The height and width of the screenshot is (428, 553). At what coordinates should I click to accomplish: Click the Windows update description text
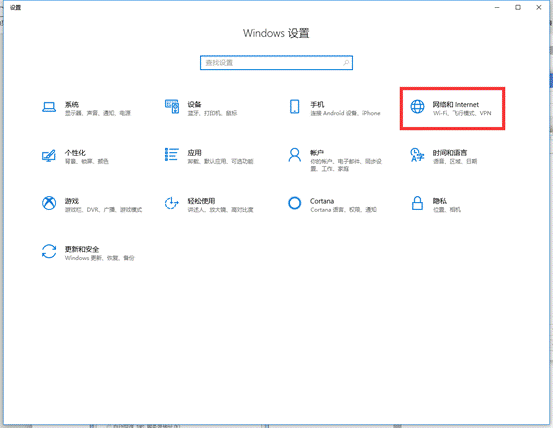point(99,258)
